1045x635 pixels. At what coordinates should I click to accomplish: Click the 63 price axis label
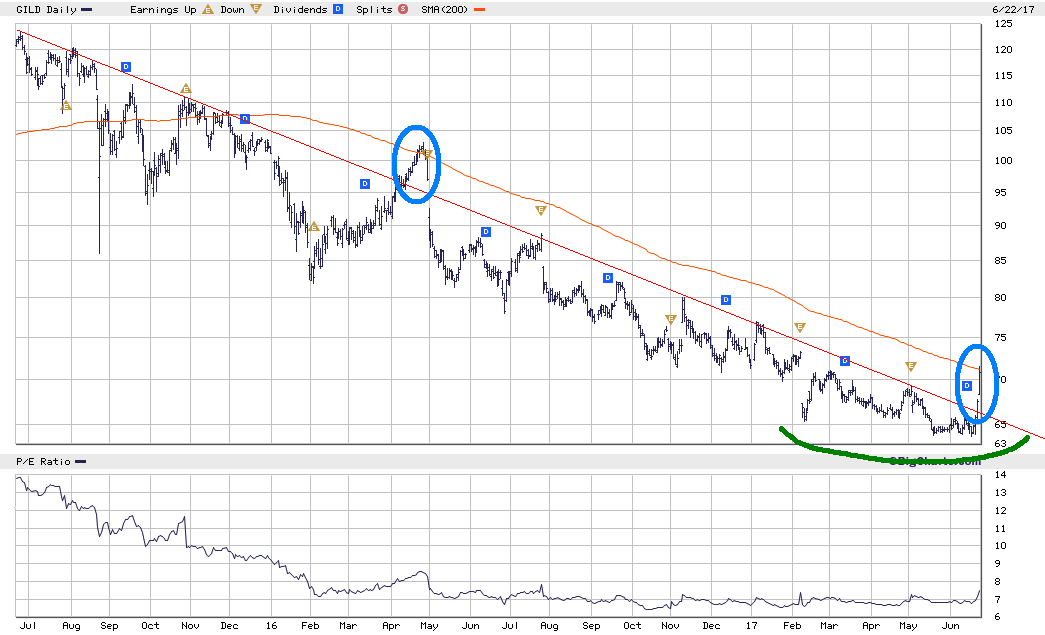[1000, 444]
